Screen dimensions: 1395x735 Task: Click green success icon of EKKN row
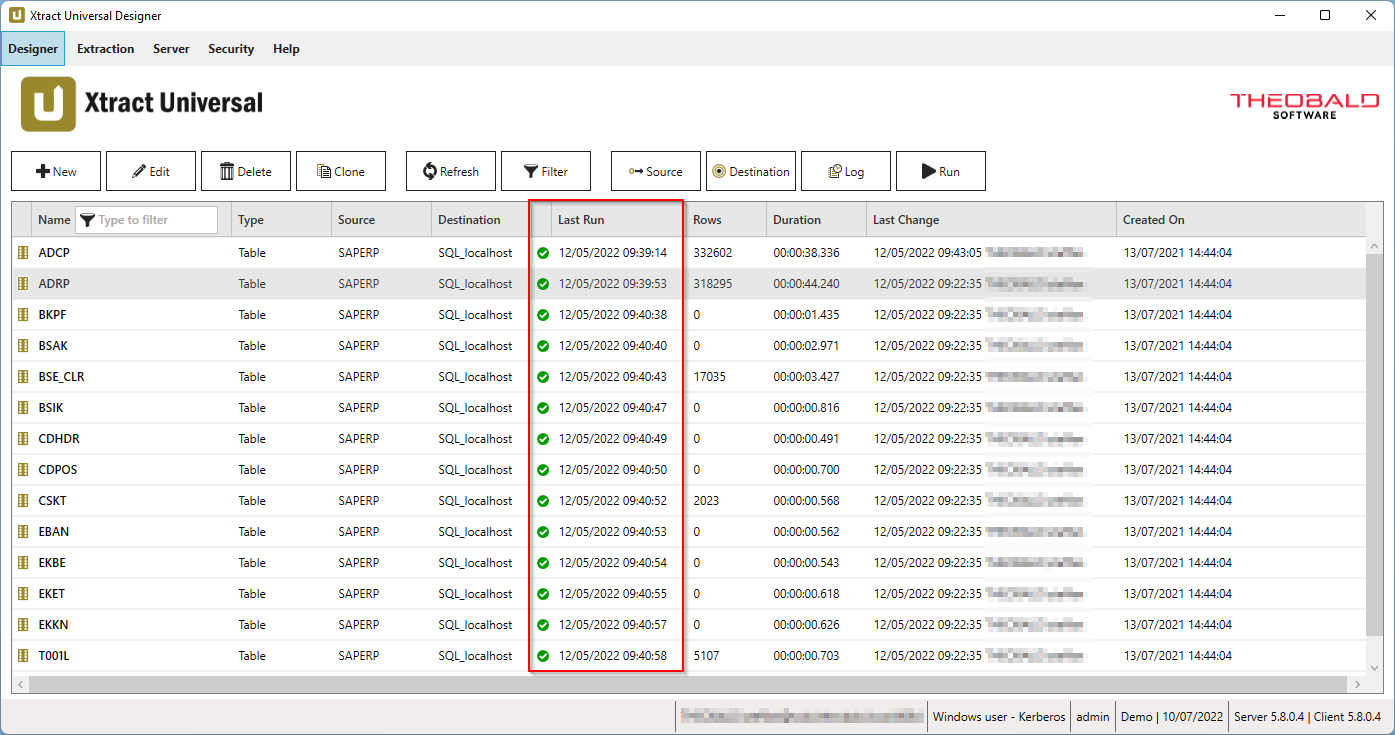tap(543, 625)
